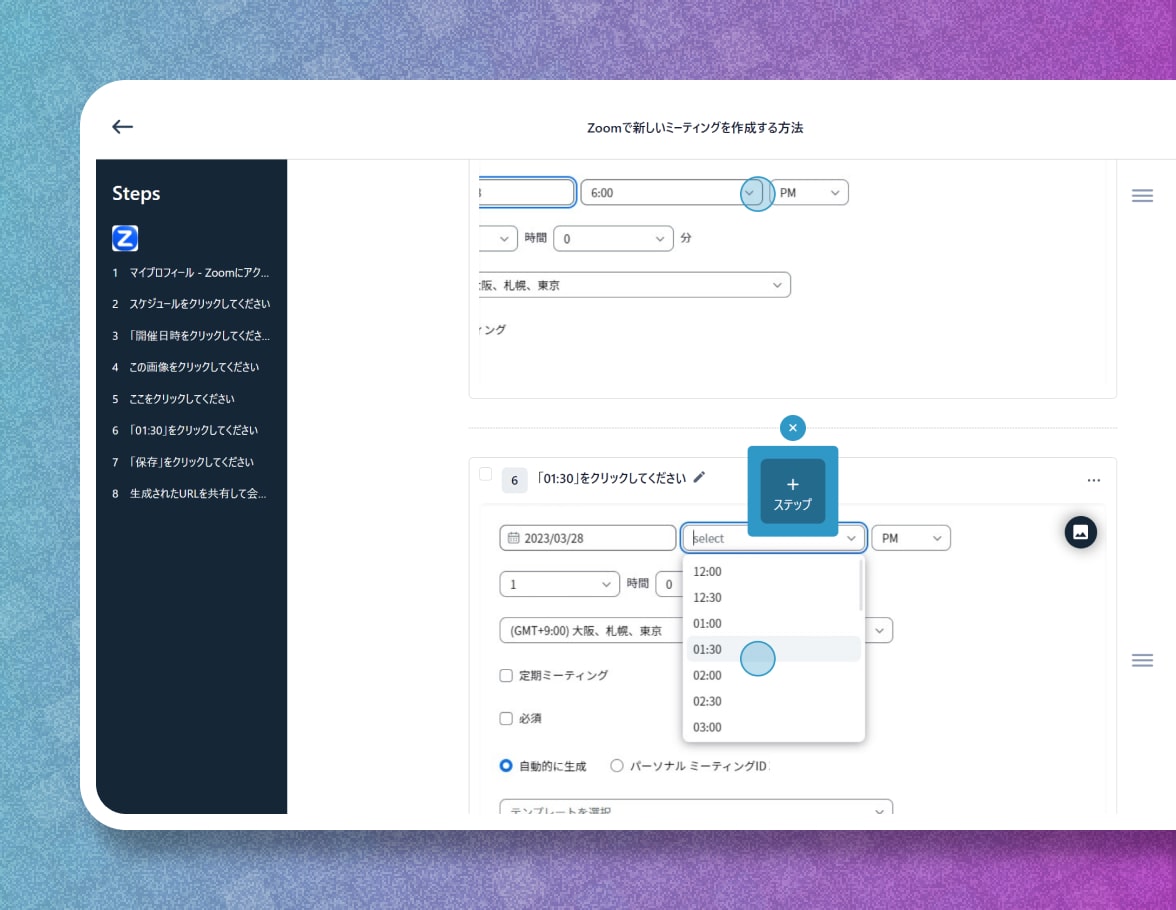Go to step 4 この画像をクリック
1176x910 pixels.
click(x=185, y=367)
